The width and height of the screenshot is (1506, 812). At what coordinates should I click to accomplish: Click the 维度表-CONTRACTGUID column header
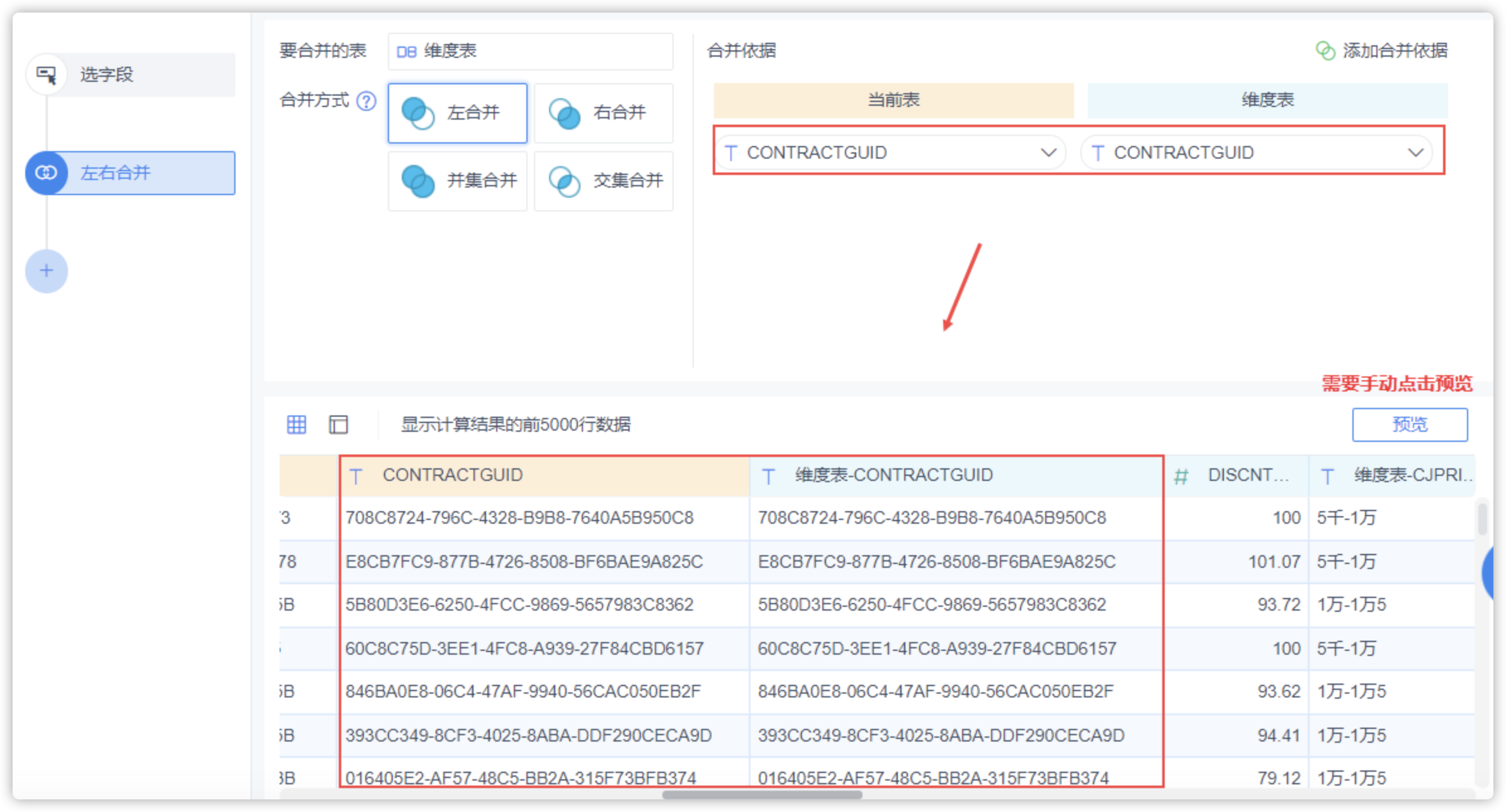pyautogui.click(x=956, y=475)
